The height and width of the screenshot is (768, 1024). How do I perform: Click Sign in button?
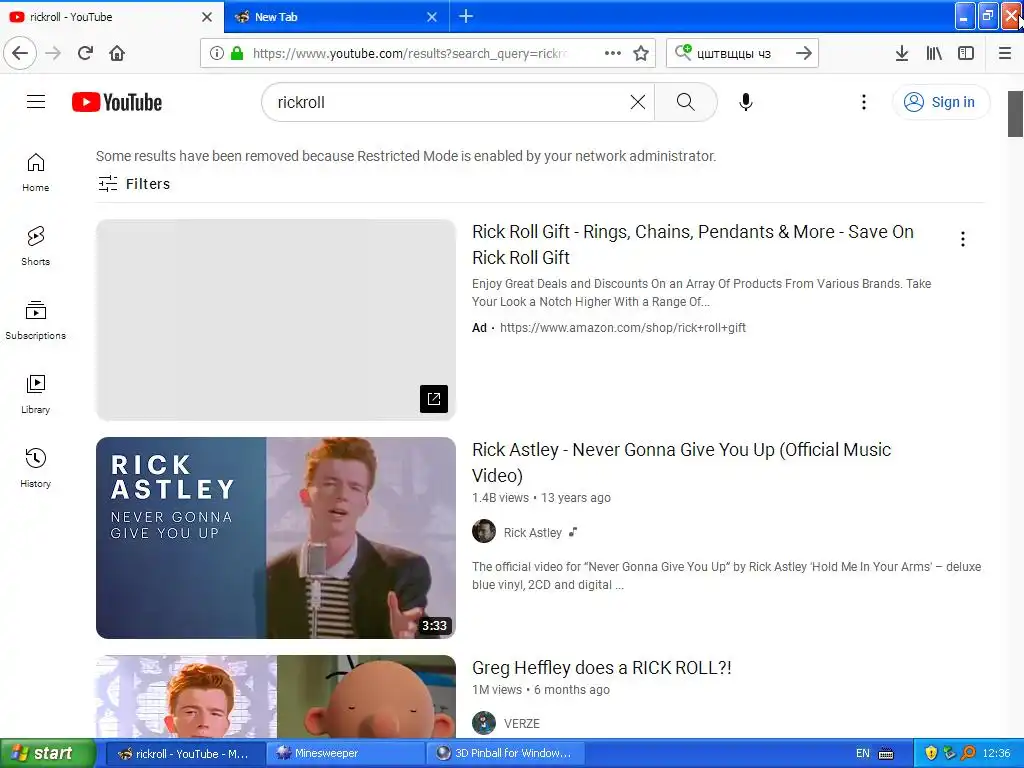point(941,102)
